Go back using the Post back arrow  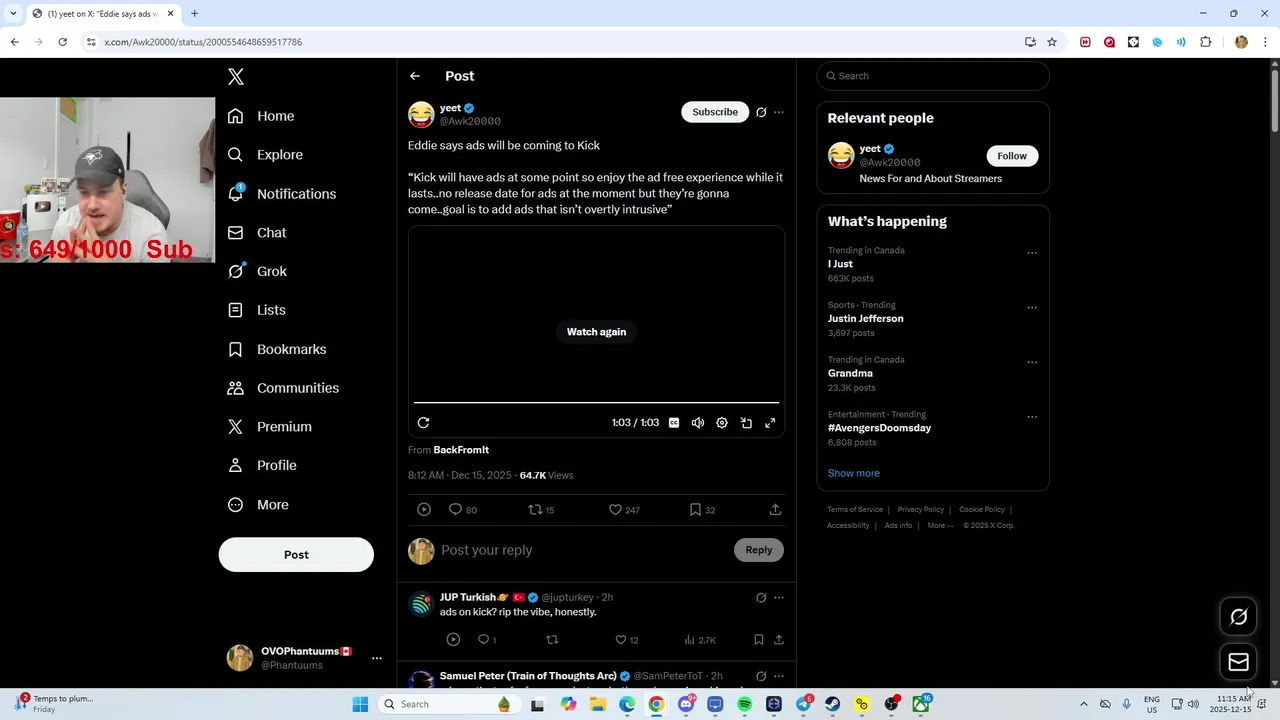tap(415, 76)
